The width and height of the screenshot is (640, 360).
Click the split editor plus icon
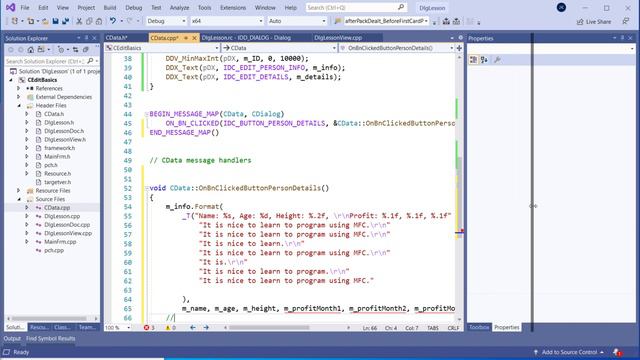pyautogui.click(x=459, y=48)
